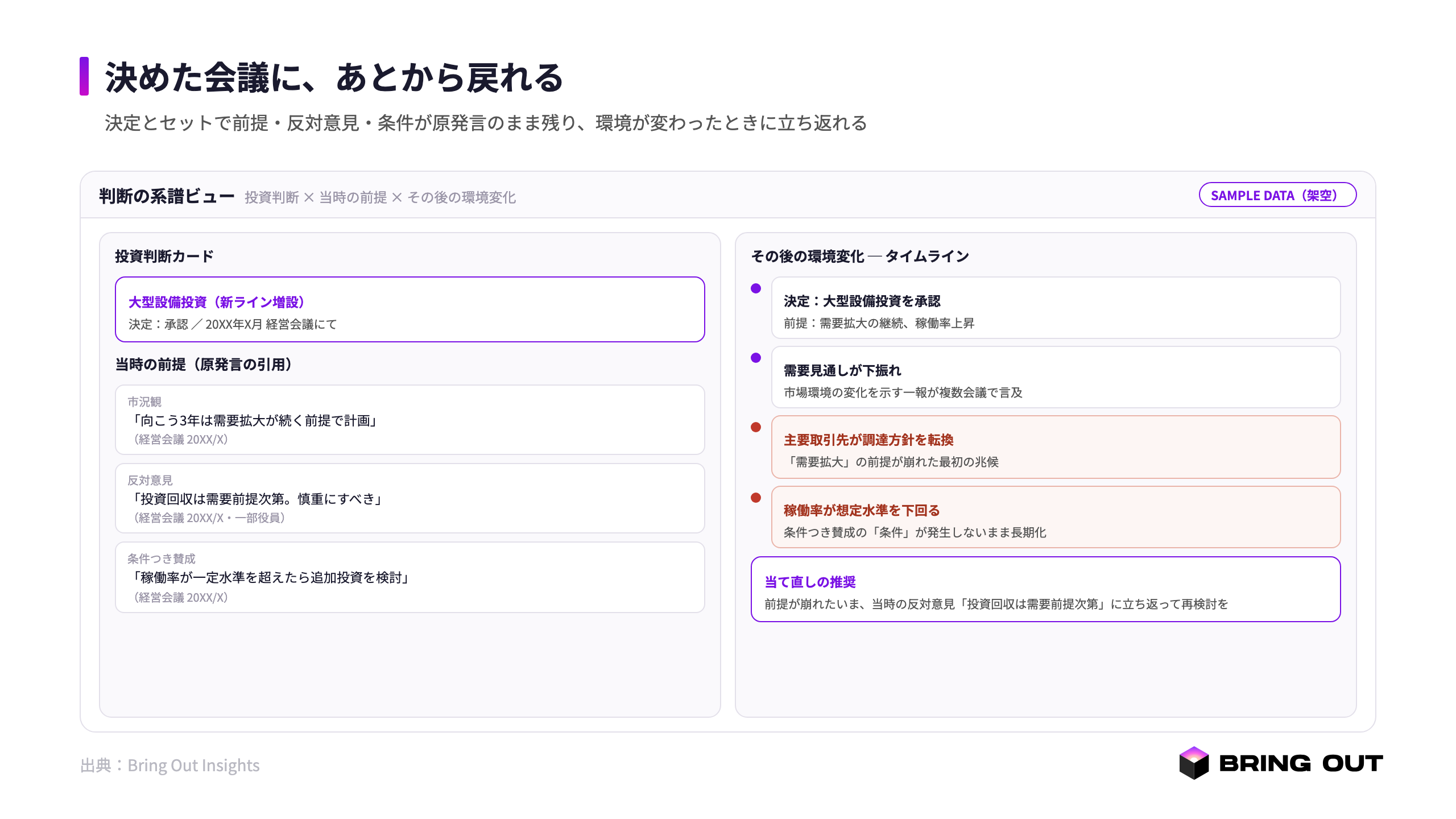Click the 需要見通しが下振れ timeline entry
This screenshot has width=1456, height=819.
coord(1056,377)
